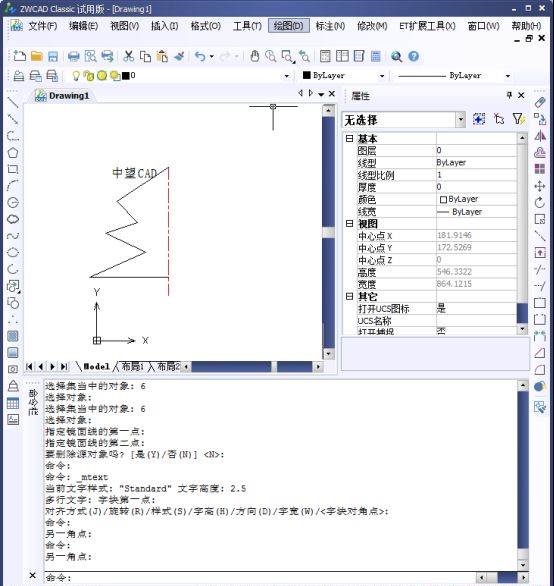Click the 命令: command input field
Screen dimensions: 554x586
pos(260,578)
